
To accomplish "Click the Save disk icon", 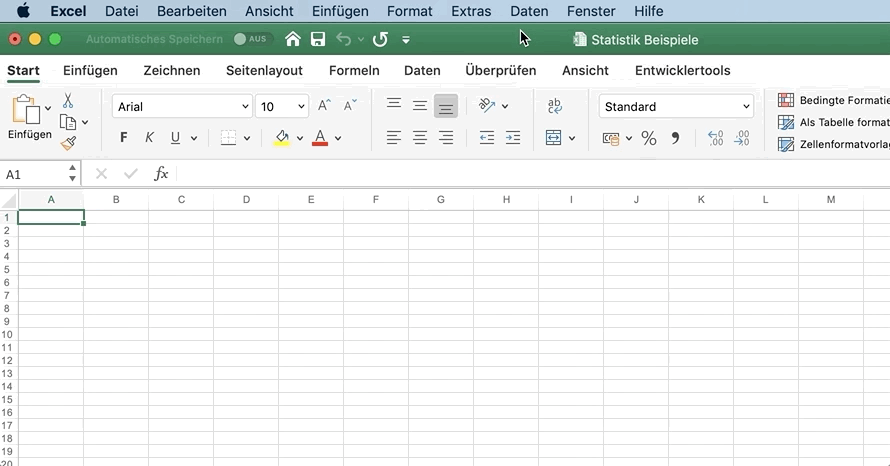I will pyautogui.click(x=318, y=39).
